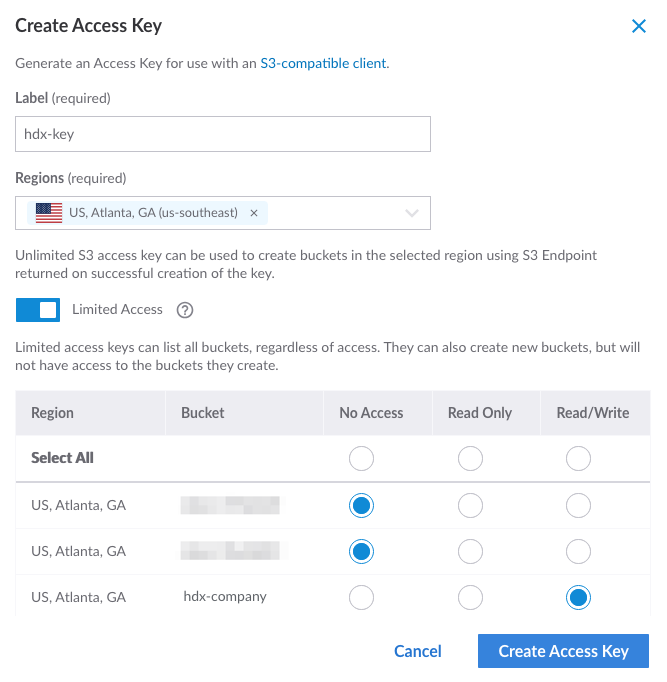Expand the Regions dropdown arrow
Screen dimensions: 667x682
click(411, 213)
